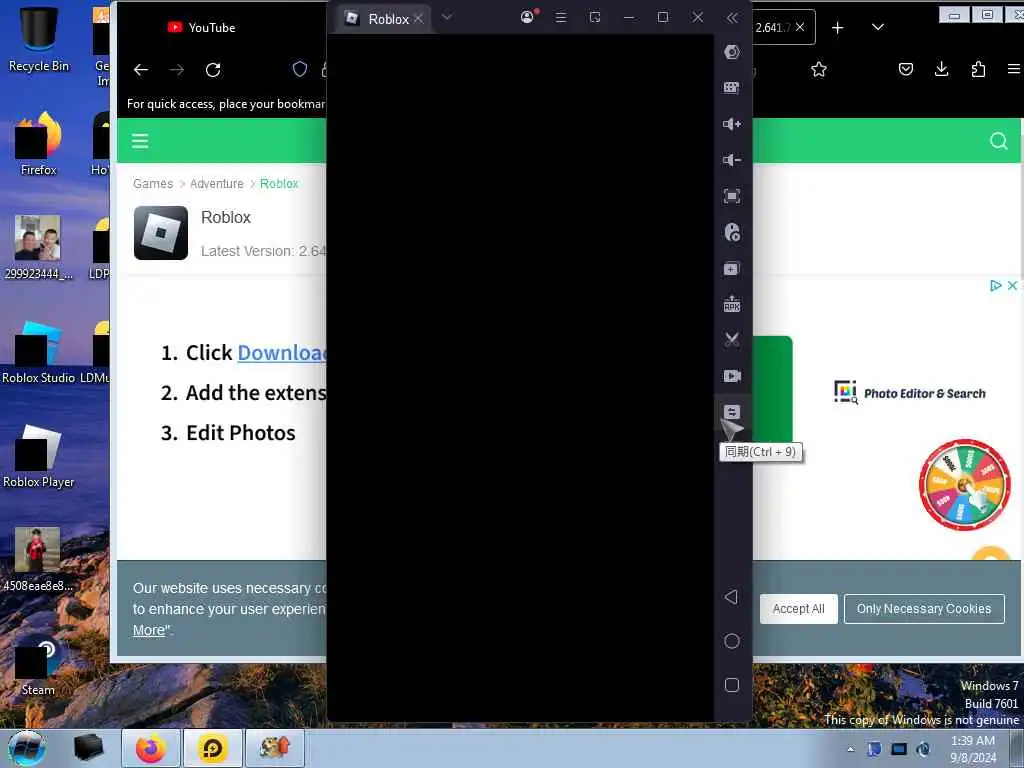The height and width of the screenshot is (768, 1024).
Task: Click the Only Necessary Cookies button
Action: 923,609
